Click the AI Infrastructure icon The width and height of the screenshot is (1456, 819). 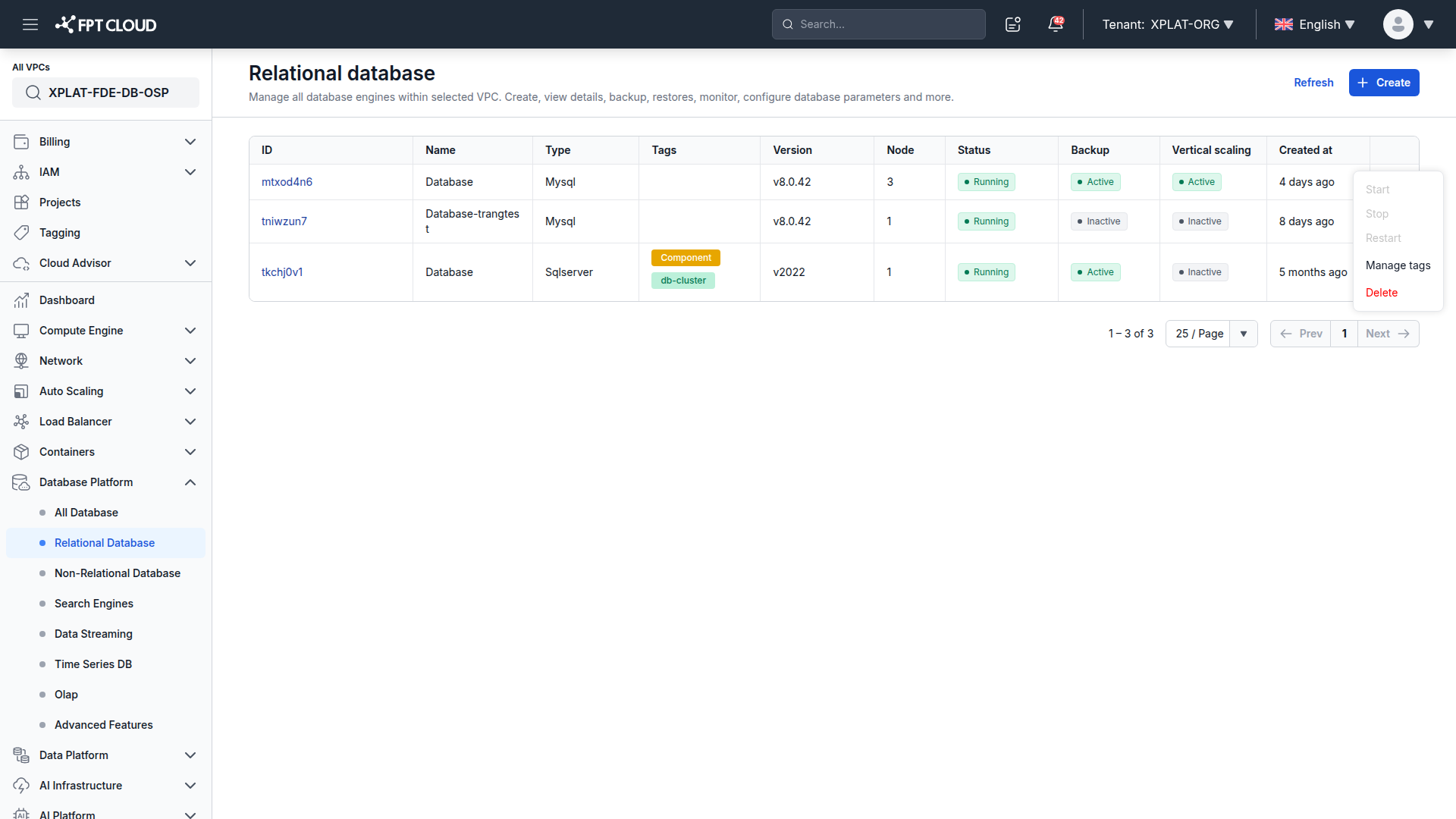point(21,786)
